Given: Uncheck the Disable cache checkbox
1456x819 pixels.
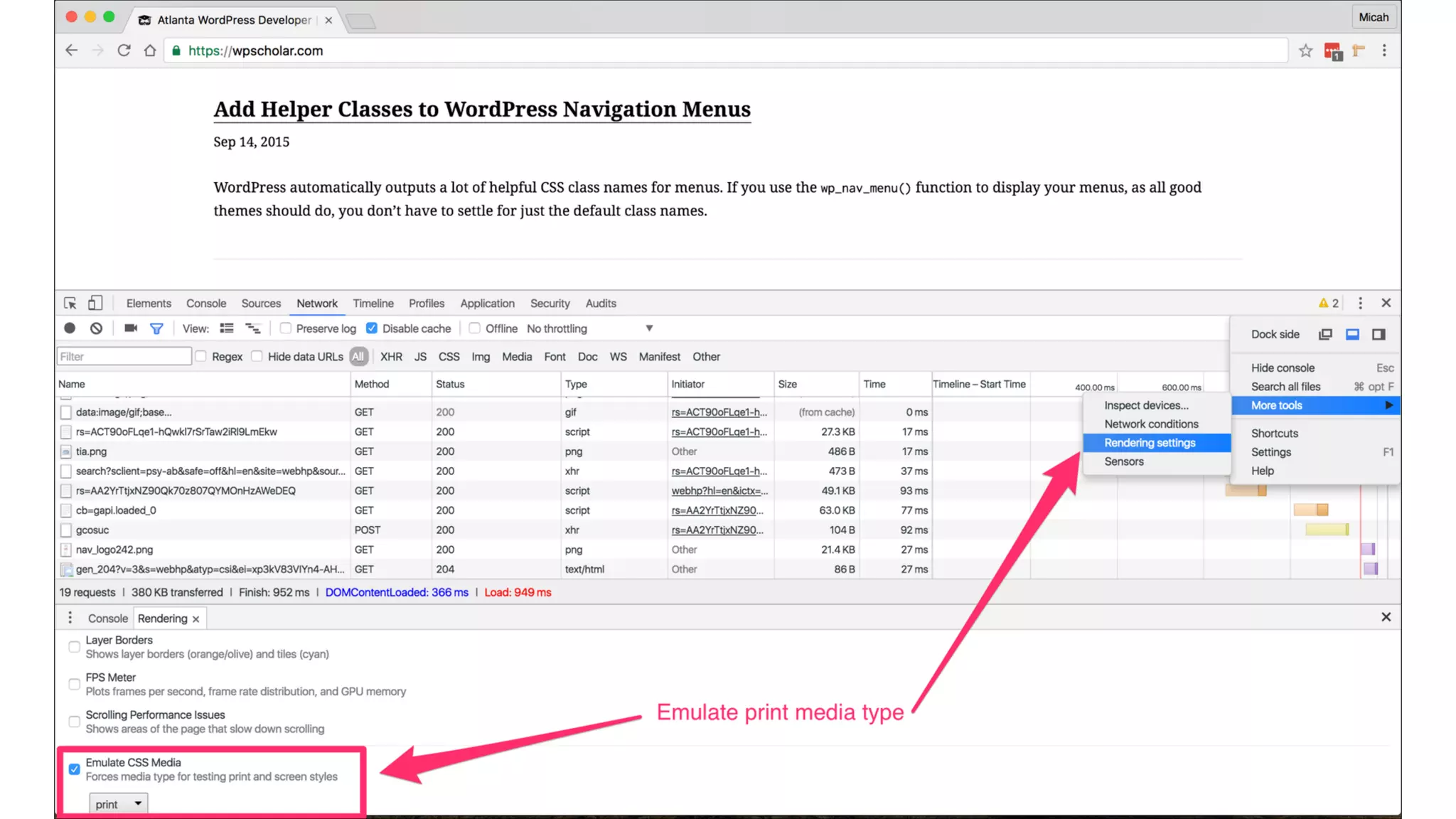Looking at the screenshot, I should pos(372,328).
